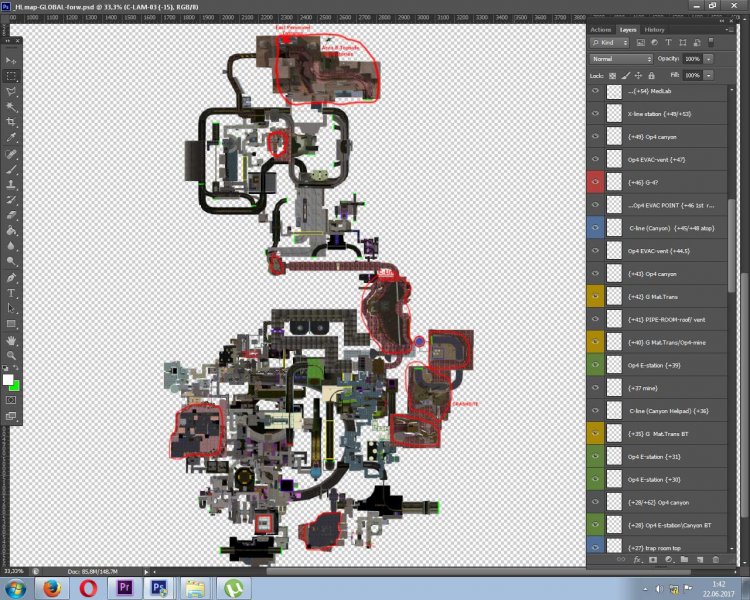Create a new layer
The height and width of the screenshot is (600, 750).
[x=700, y=559]
